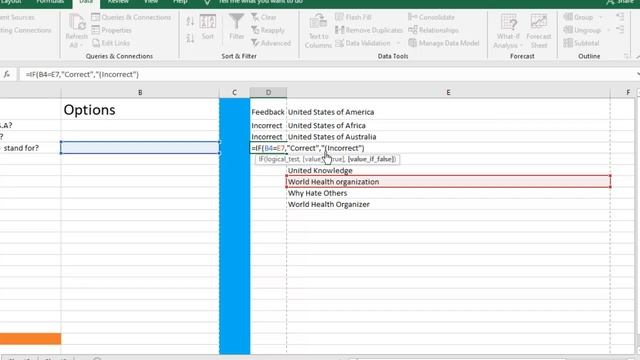Create a Forecast Sheet
The height and width of the screenshot is (360, 640).
(539, 31)
